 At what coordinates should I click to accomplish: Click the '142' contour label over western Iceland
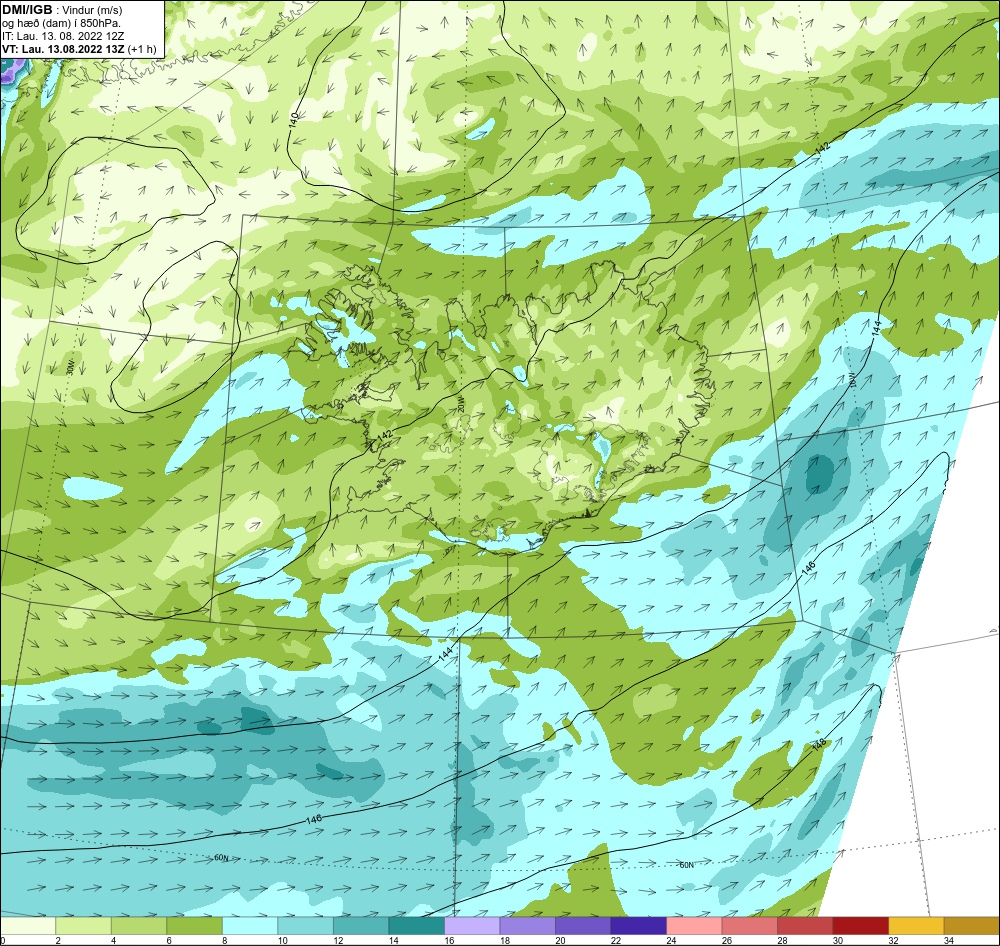(385, 435)
